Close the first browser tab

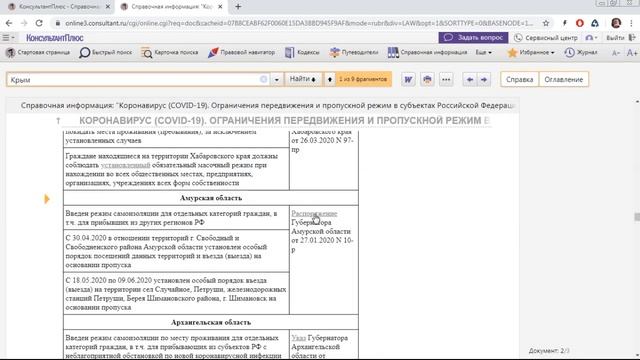(x=108, y=7)
